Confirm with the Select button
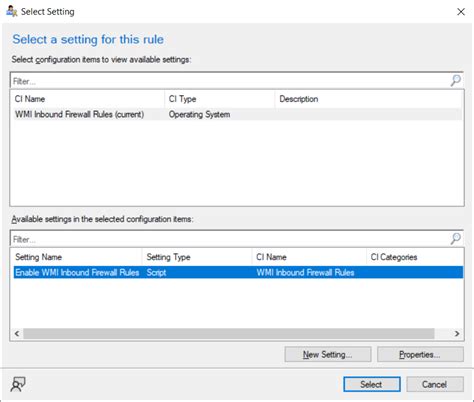 (372, 384)
